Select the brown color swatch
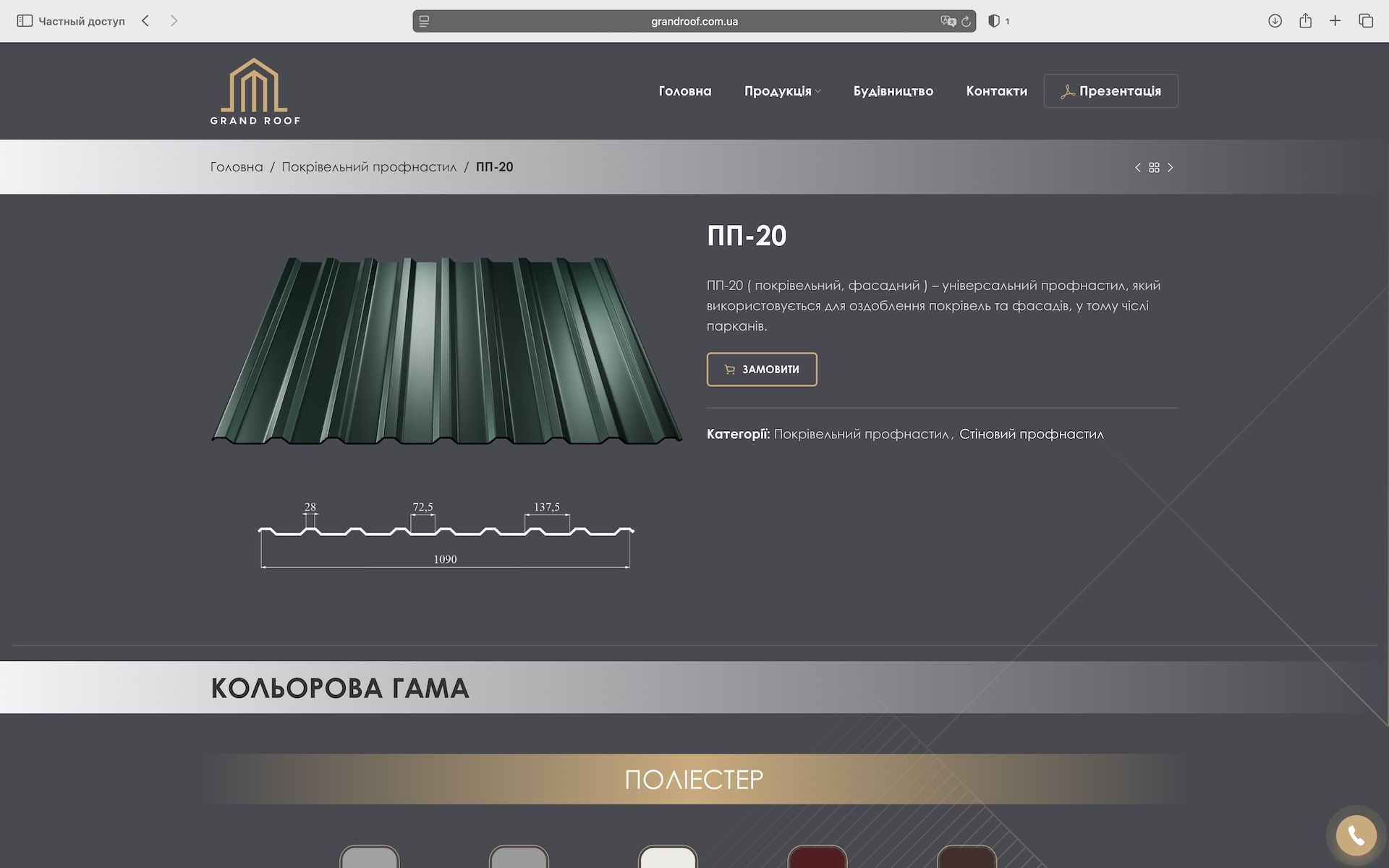This screenshot has width=1389, height=868. tap(967, 856)
